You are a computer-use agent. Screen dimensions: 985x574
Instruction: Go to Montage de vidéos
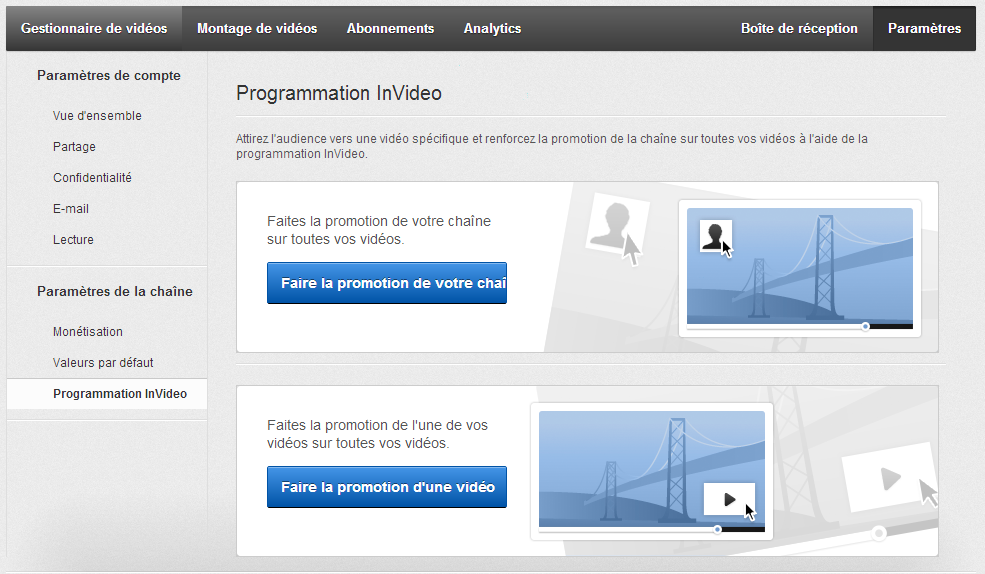pos(257,28)
